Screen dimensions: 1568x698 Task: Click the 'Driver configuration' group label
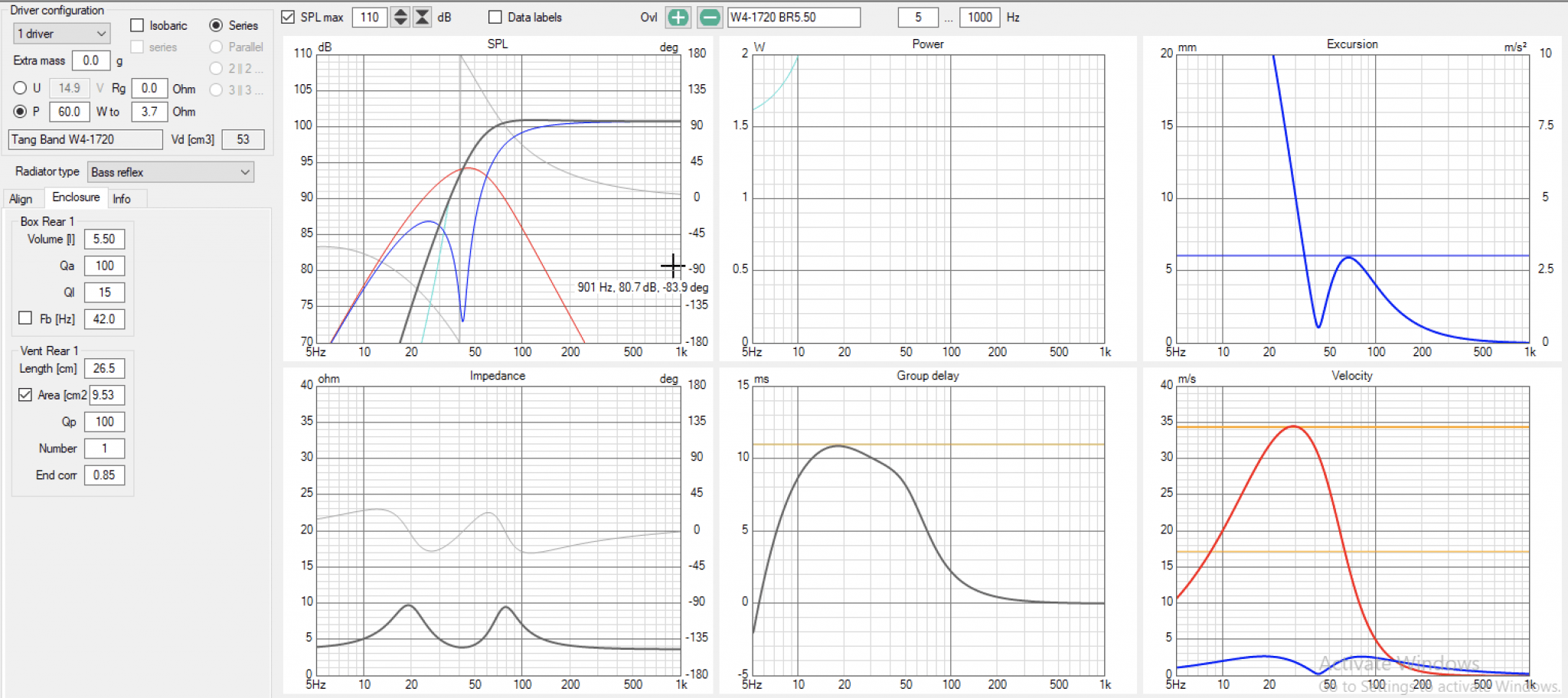(57, 10)
